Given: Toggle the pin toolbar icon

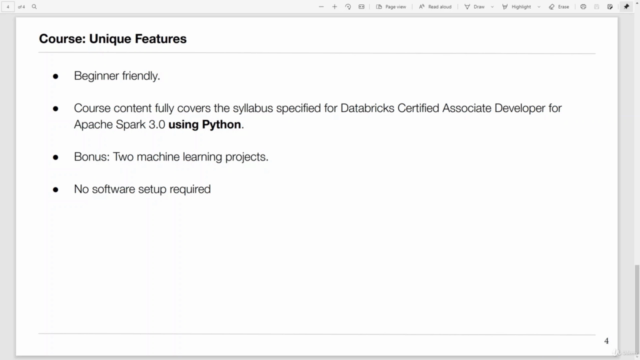Looking at the screenshot, I should pos(627,7).
